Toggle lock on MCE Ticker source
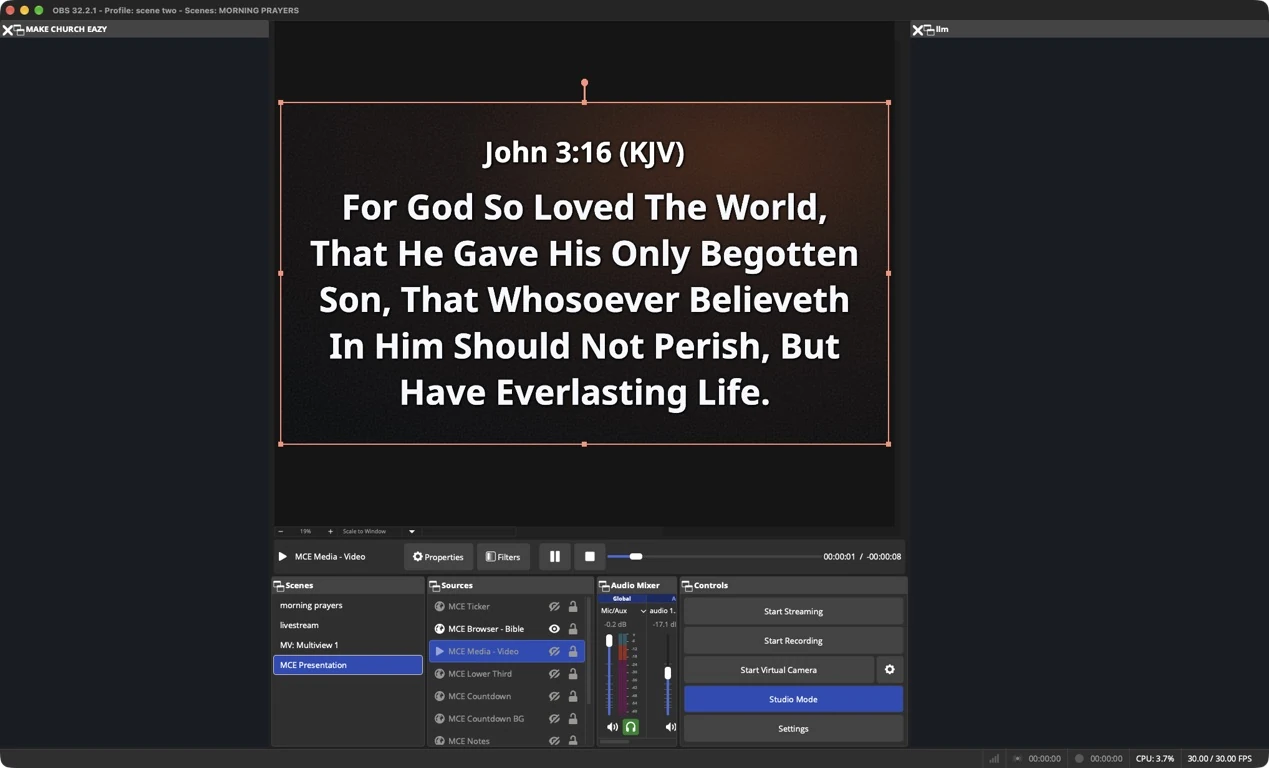Screen dimensions: 1269x768 573,607
